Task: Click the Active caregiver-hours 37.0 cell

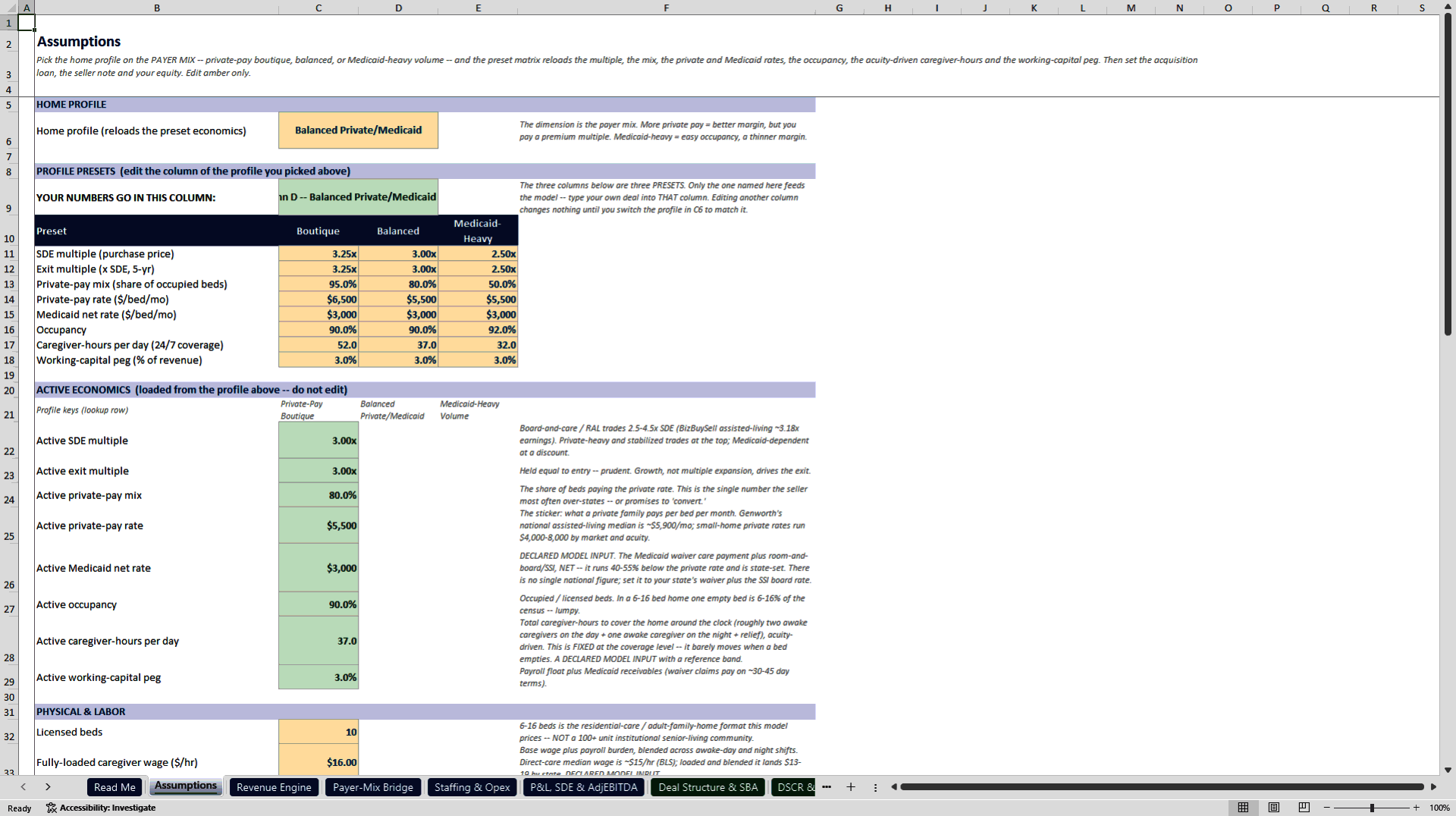Action: coord(318,641)
